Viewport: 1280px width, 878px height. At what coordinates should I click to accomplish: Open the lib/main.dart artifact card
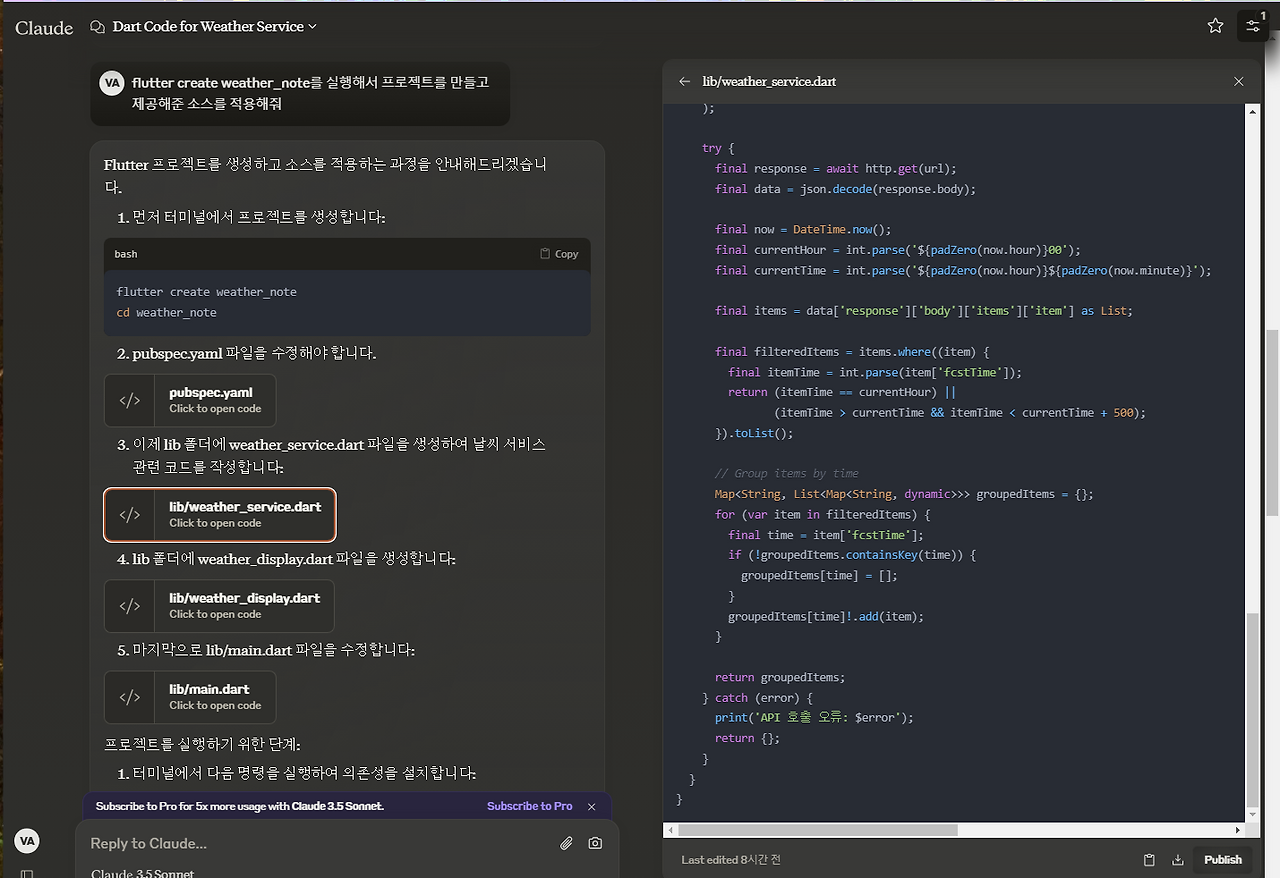click(x=190, y=696)
